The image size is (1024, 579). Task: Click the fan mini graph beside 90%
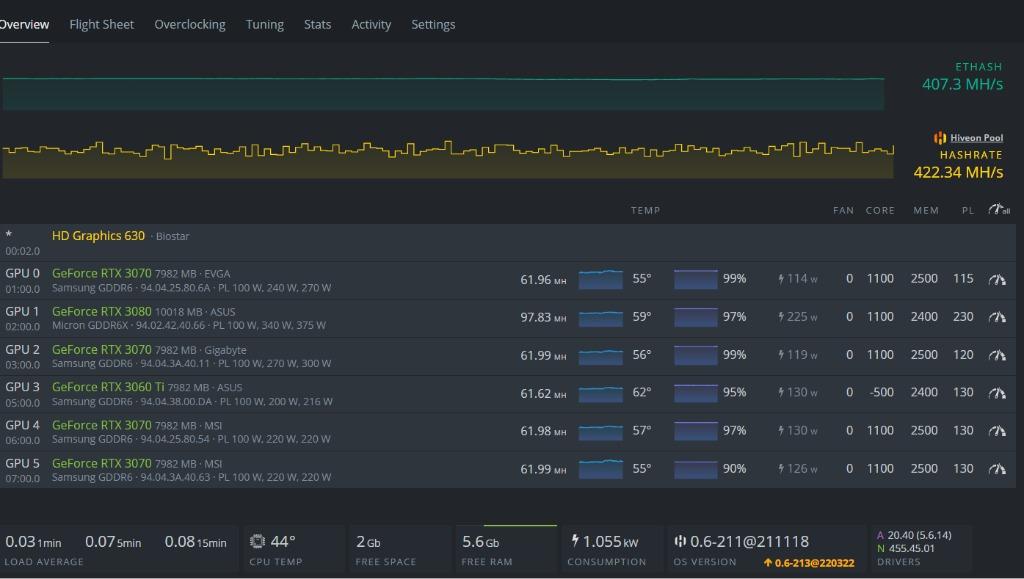[696, 469]
